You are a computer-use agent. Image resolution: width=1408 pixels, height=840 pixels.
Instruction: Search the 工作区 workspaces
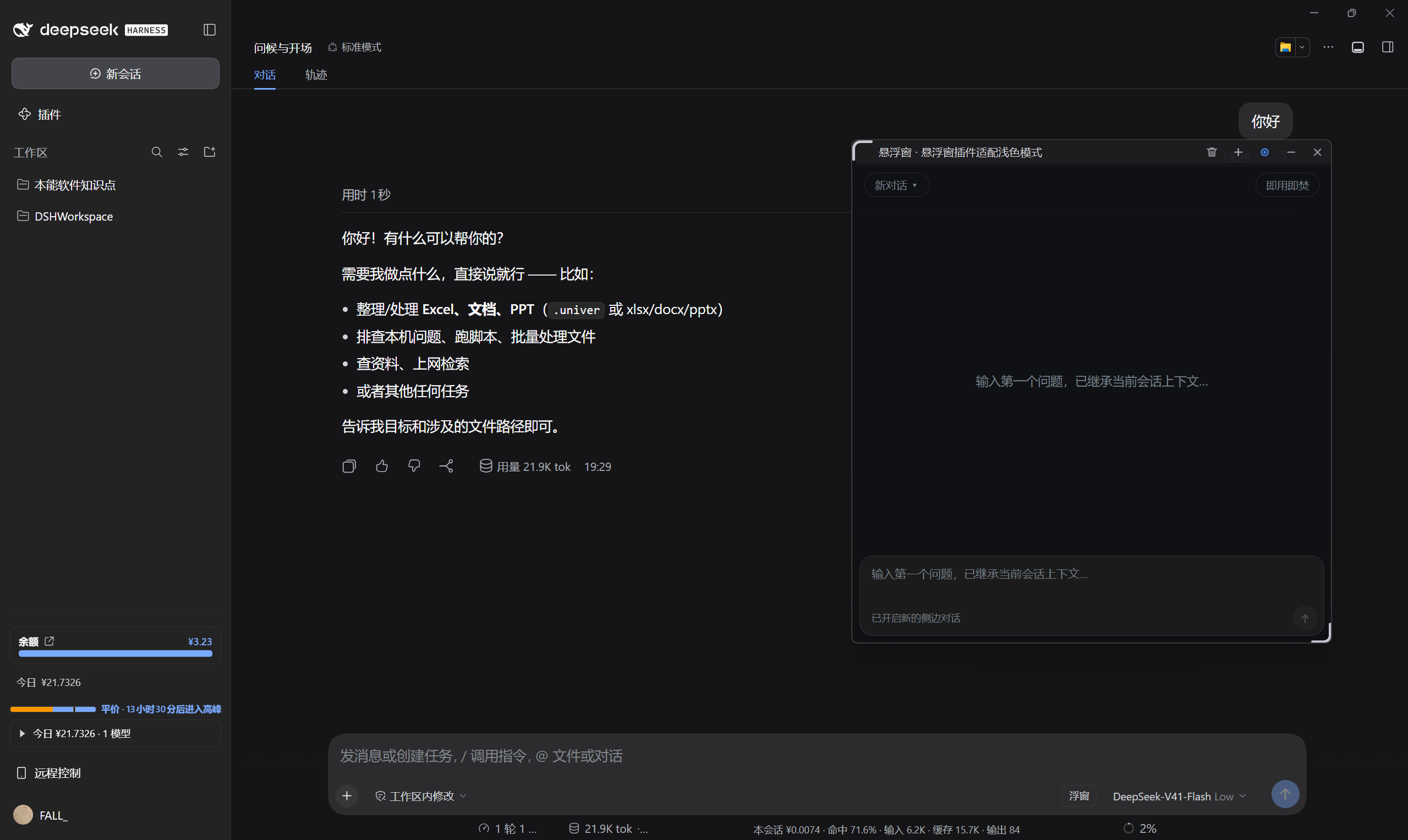pos(157,152)
